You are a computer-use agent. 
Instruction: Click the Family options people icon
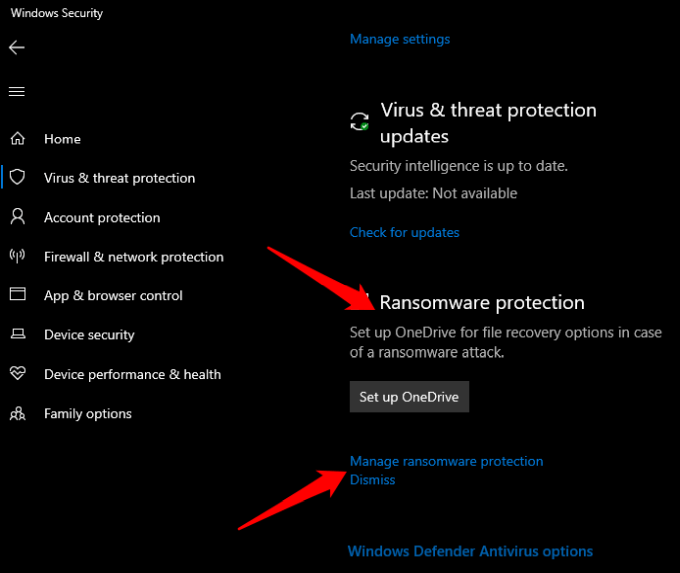(x=17, y=413)
